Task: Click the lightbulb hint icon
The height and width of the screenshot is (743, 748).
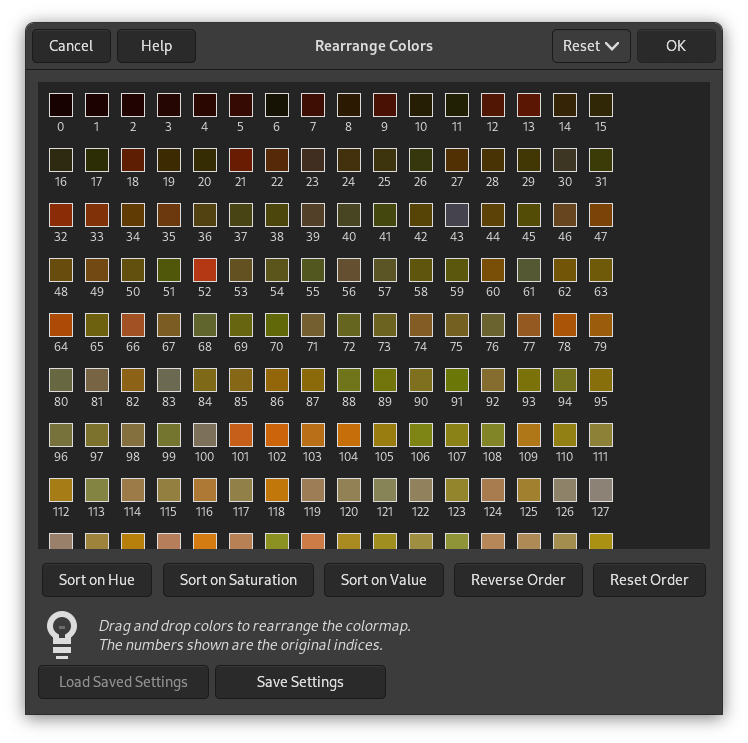Action: tap(62, 635)
